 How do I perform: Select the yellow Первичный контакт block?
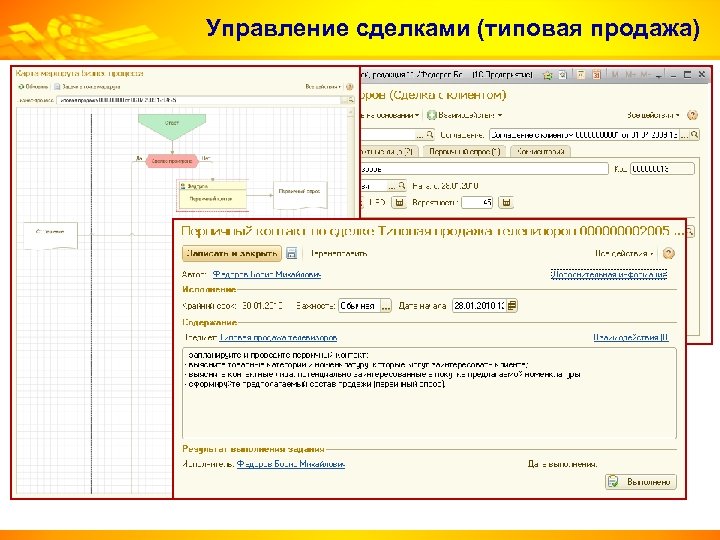click(x=212, y=195)
